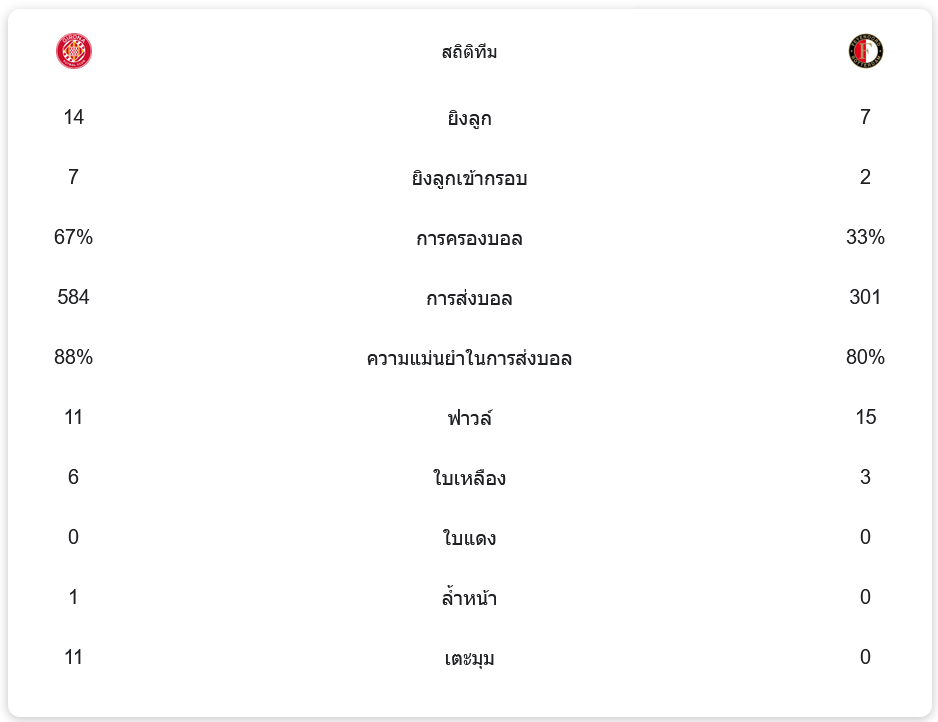Screen dimensions: 938x722
Task: Click the ใบแดง row label
Action: [x=469, y=539]
